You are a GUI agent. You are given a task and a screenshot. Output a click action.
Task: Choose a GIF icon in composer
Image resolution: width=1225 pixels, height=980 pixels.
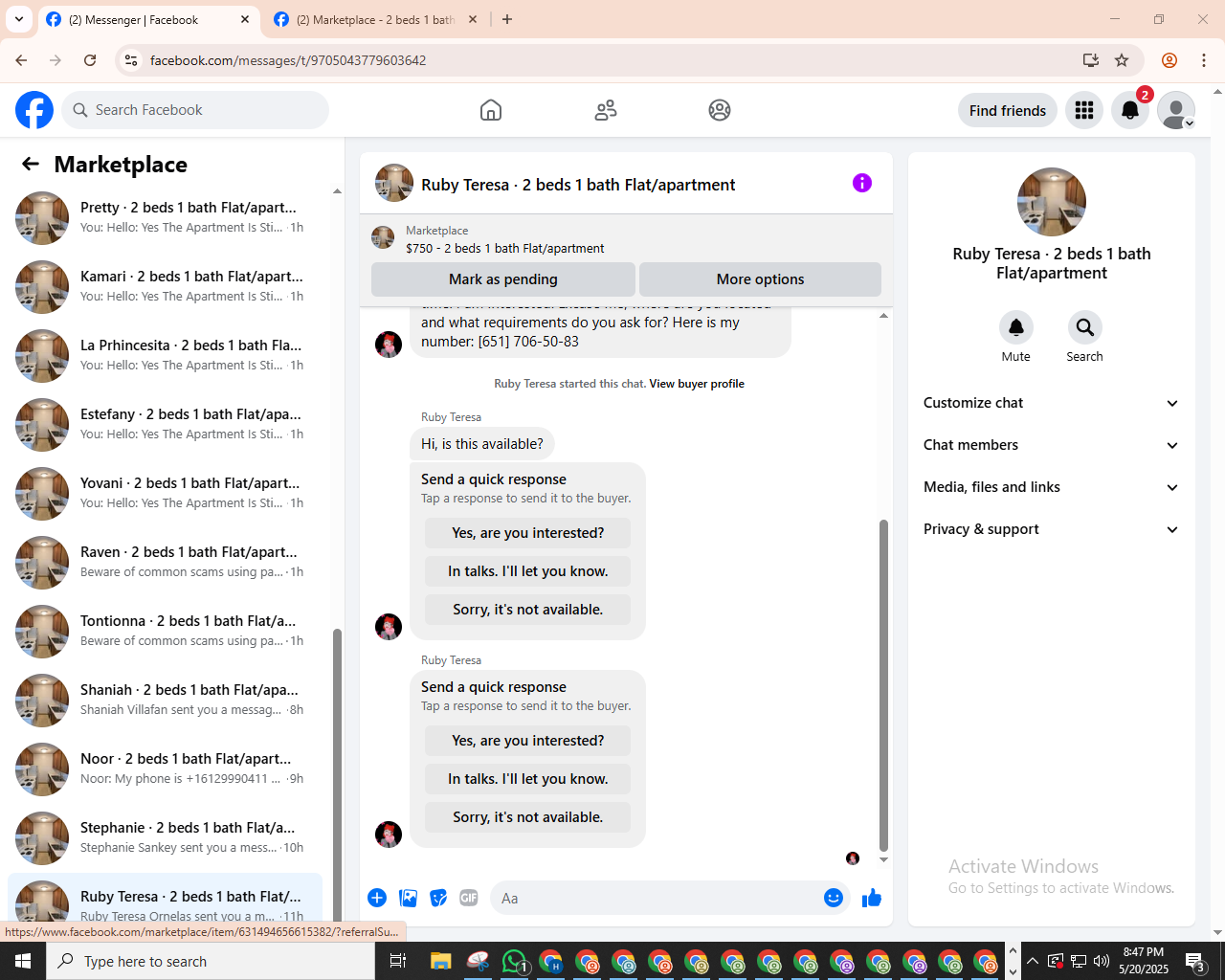click(469, 898)
